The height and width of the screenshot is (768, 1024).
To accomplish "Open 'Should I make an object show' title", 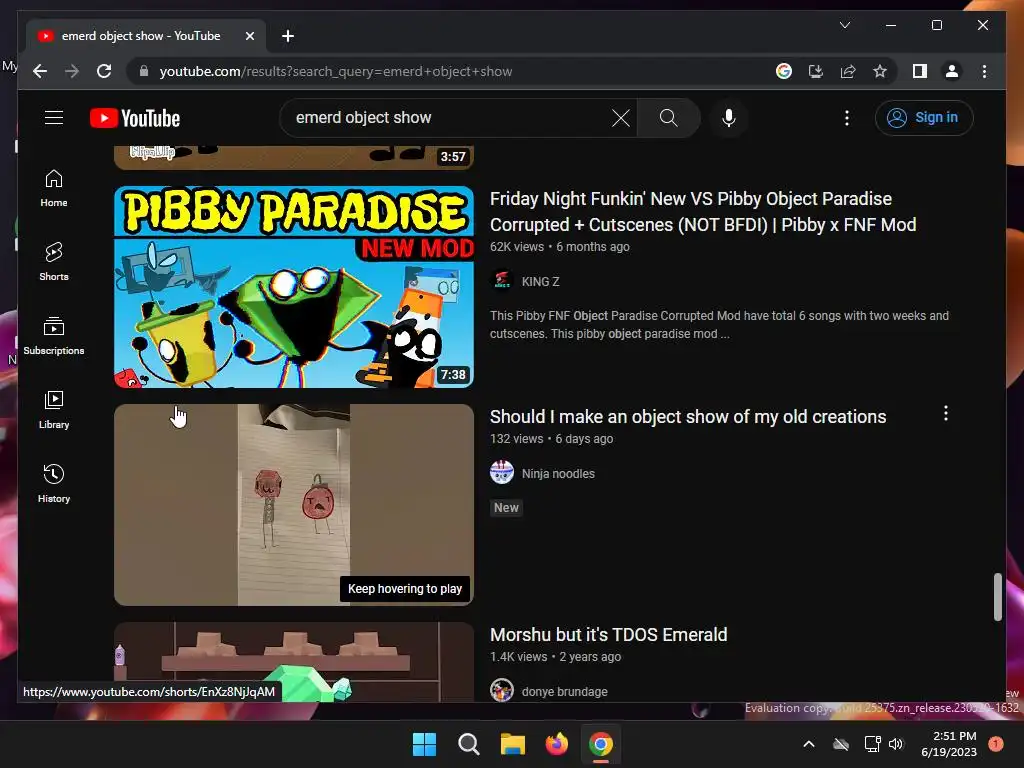I will click(x=688, y=417).
